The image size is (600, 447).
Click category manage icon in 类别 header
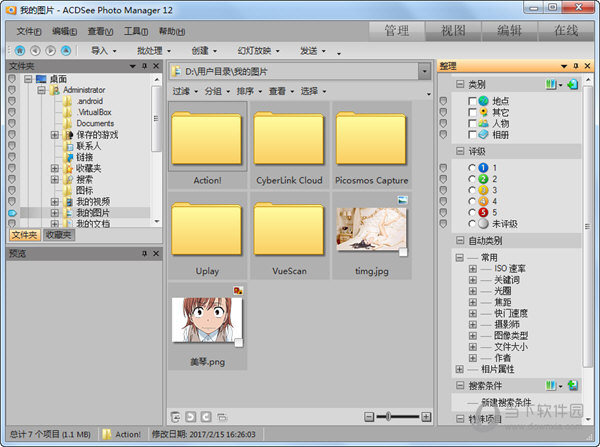pyautogui.click(x=551, y=84)
